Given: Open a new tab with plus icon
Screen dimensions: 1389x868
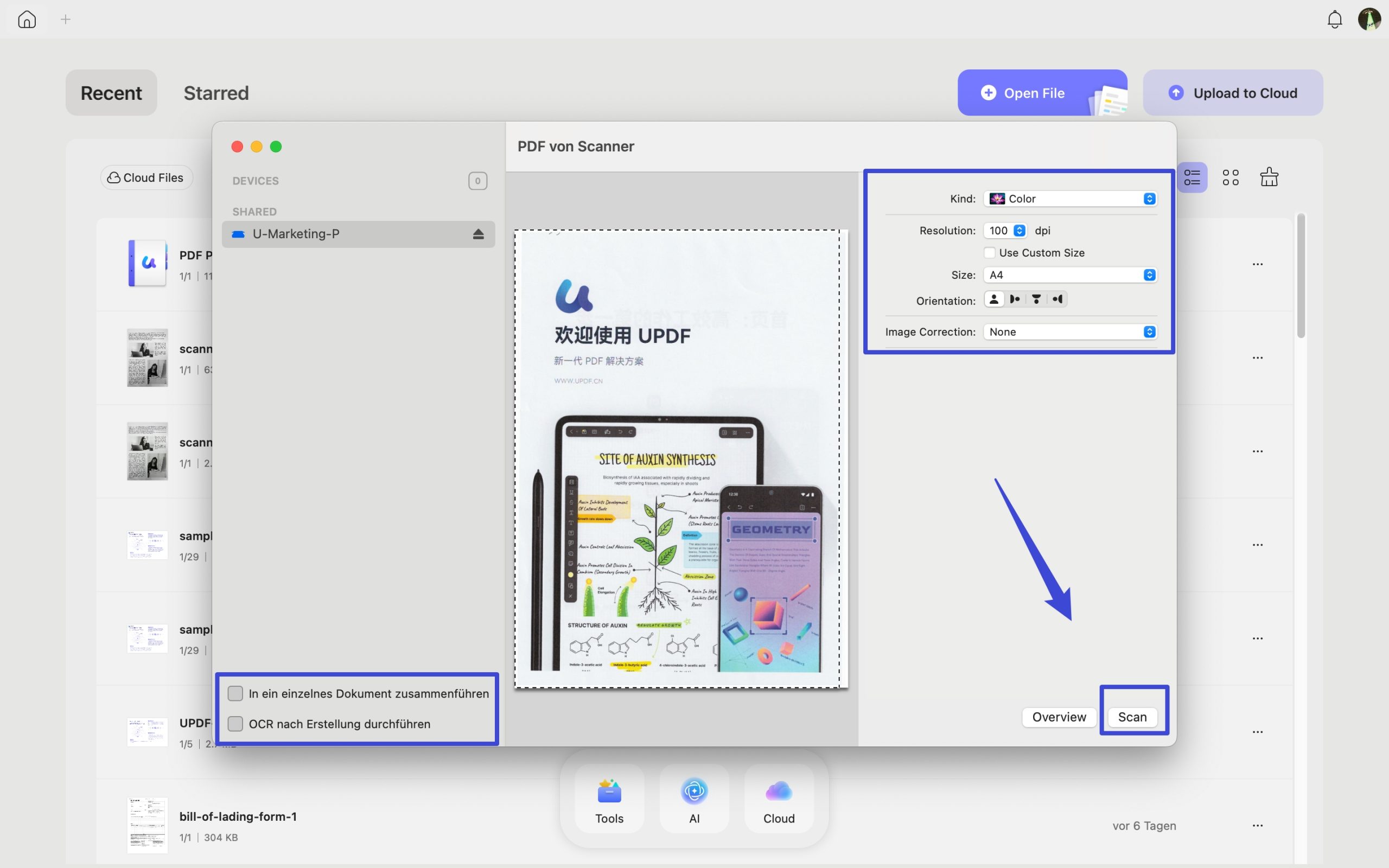Looking at the screenshot, I should pos(66,20).
